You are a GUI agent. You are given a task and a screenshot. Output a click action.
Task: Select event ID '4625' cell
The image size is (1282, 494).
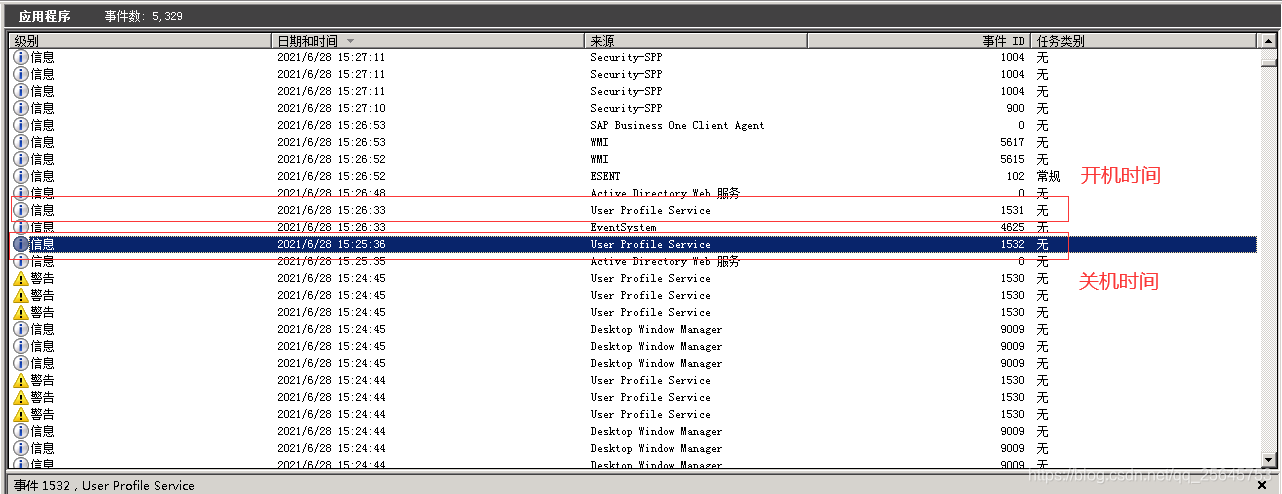pyautogui.click(x=1012, y=227)
